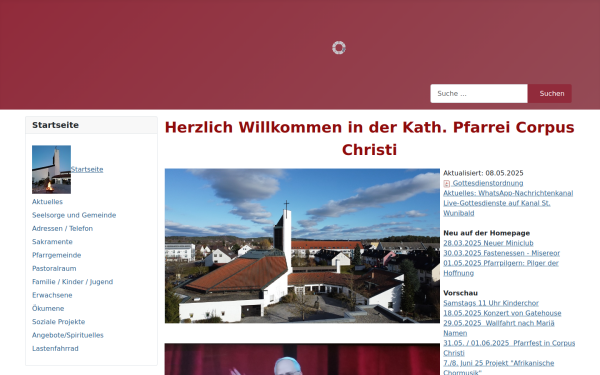The height and width of the screenshot is (375, 600).
Task: Go to the Lastenfahrrad page
Action: pos(55,349)
